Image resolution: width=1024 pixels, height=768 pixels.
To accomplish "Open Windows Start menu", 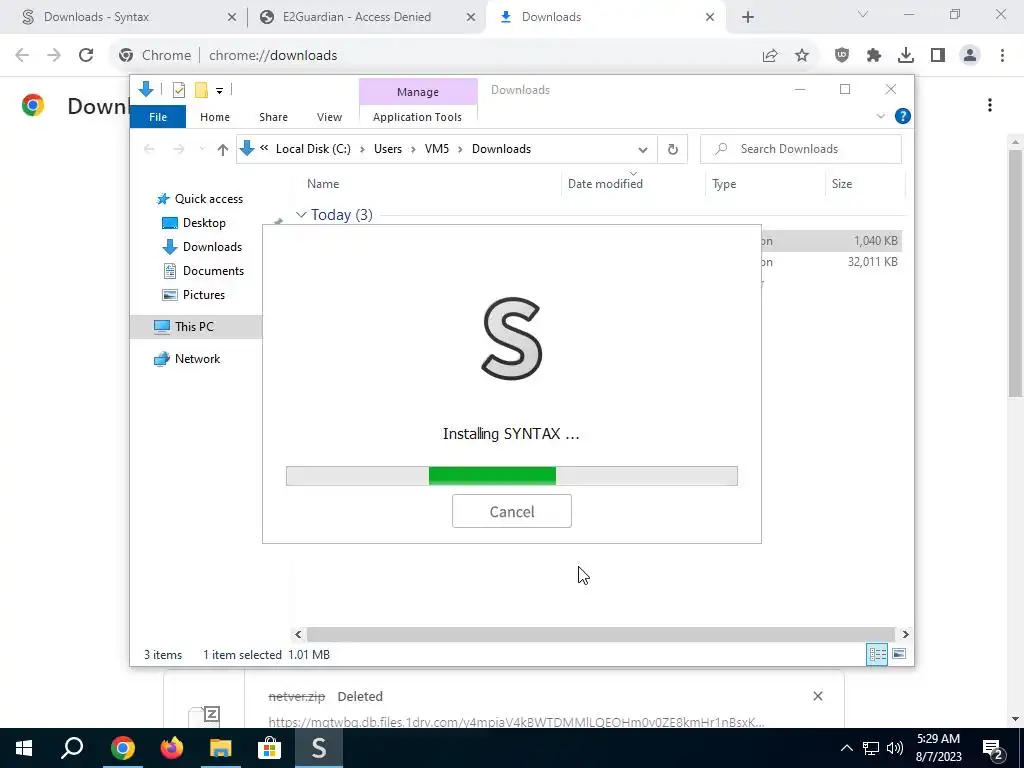I will pos(24,748).
